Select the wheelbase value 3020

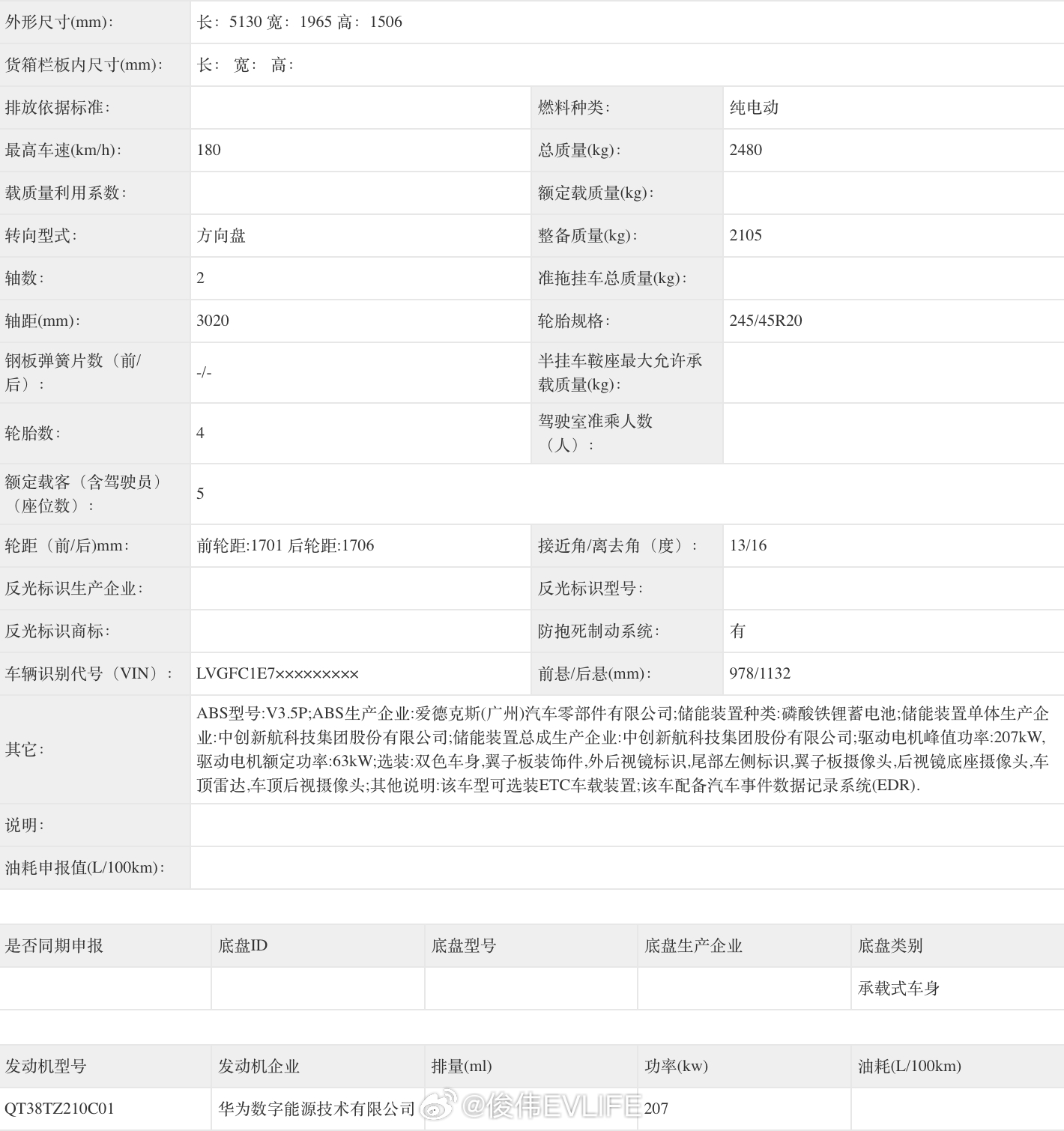213,321
